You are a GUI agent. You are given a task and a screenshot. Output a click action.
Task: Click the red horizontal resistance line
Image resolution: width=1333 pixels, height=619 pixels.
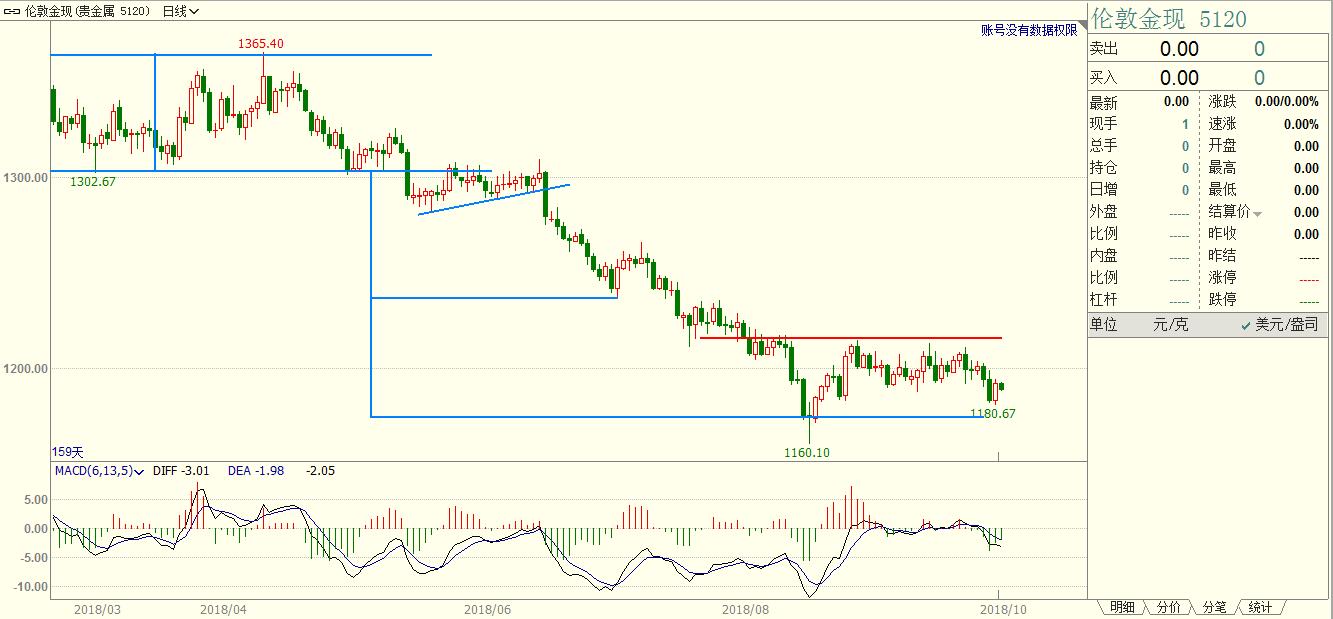(850, 338)
